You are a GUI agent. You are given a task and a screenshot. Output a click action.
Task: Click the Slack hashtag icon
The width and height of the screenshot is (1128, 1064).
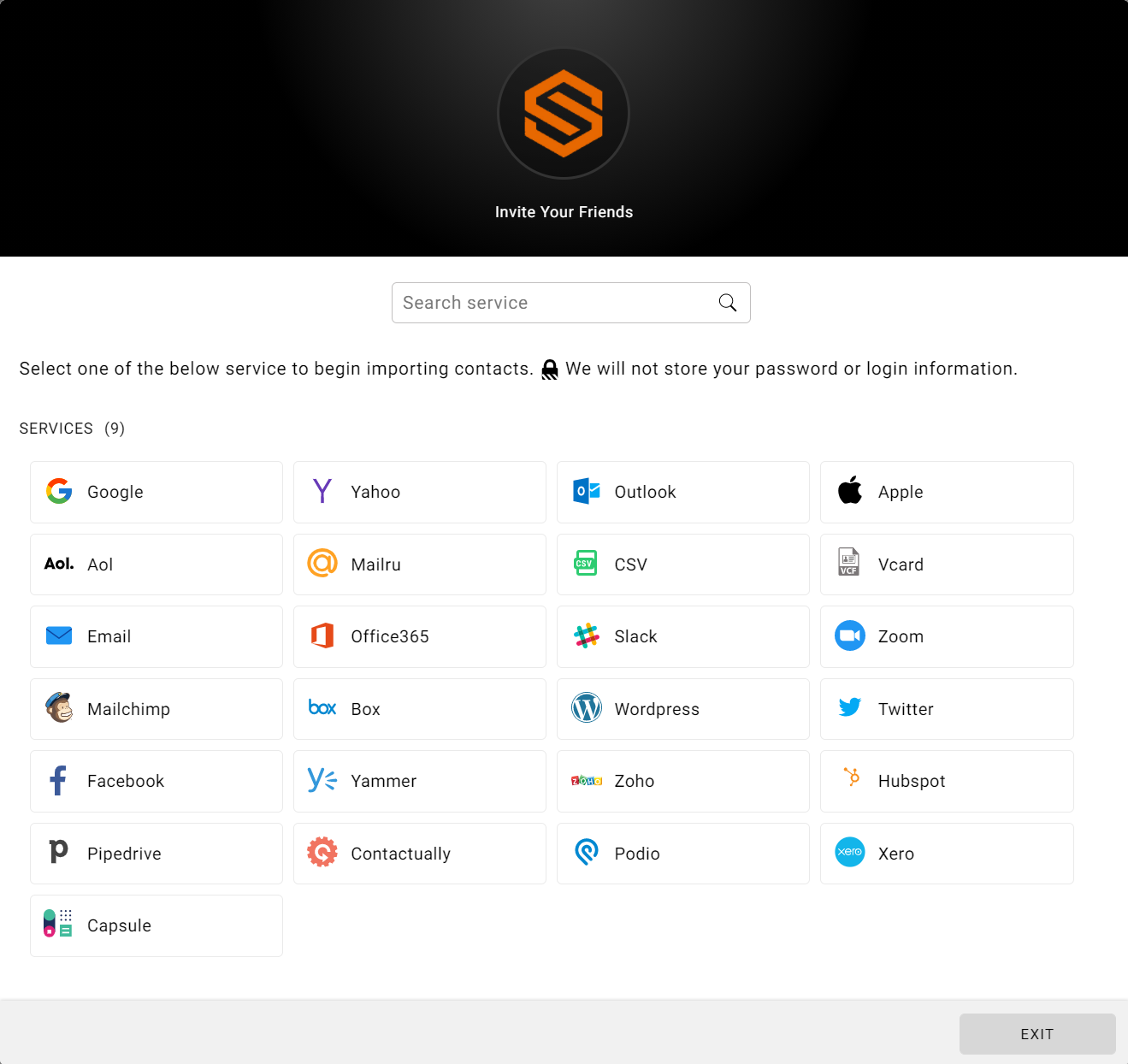(587, 635)
